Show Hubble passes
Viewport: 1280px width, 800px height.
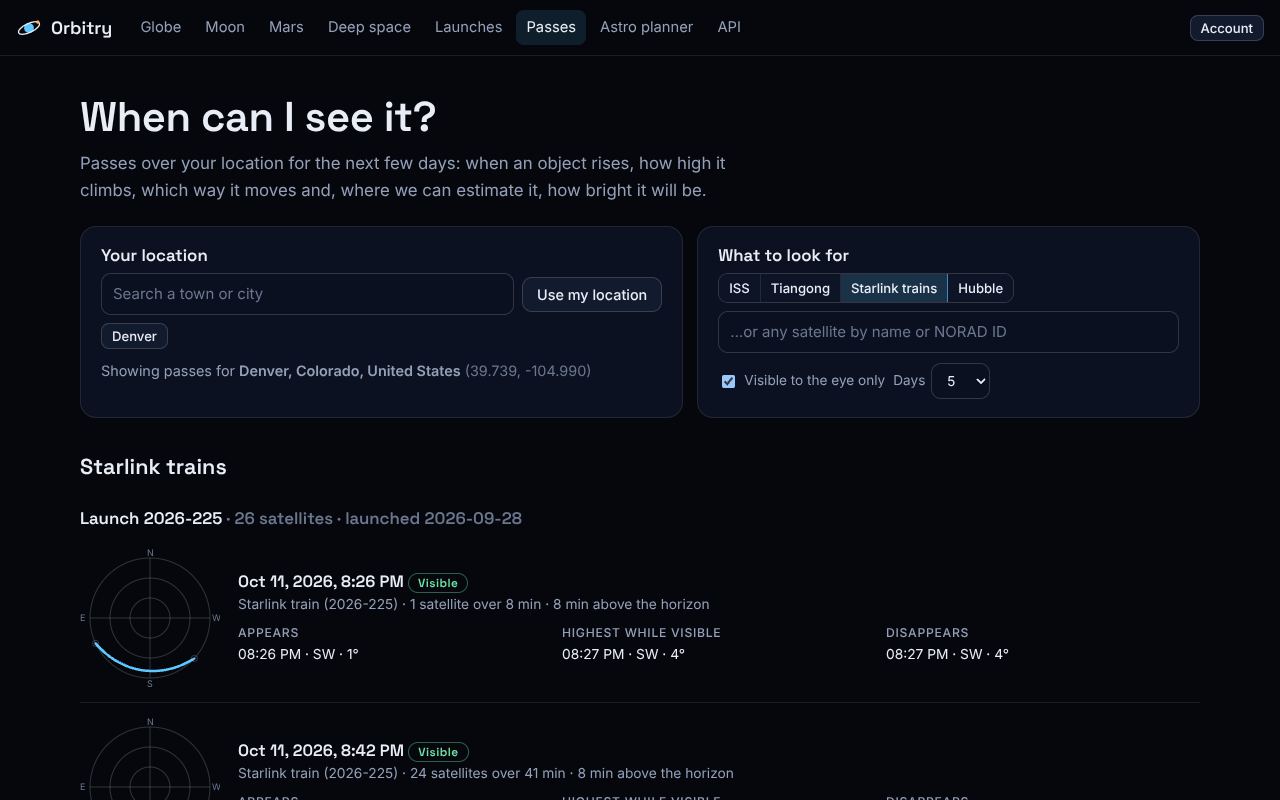pyautogui.click(x=980, y=288)
